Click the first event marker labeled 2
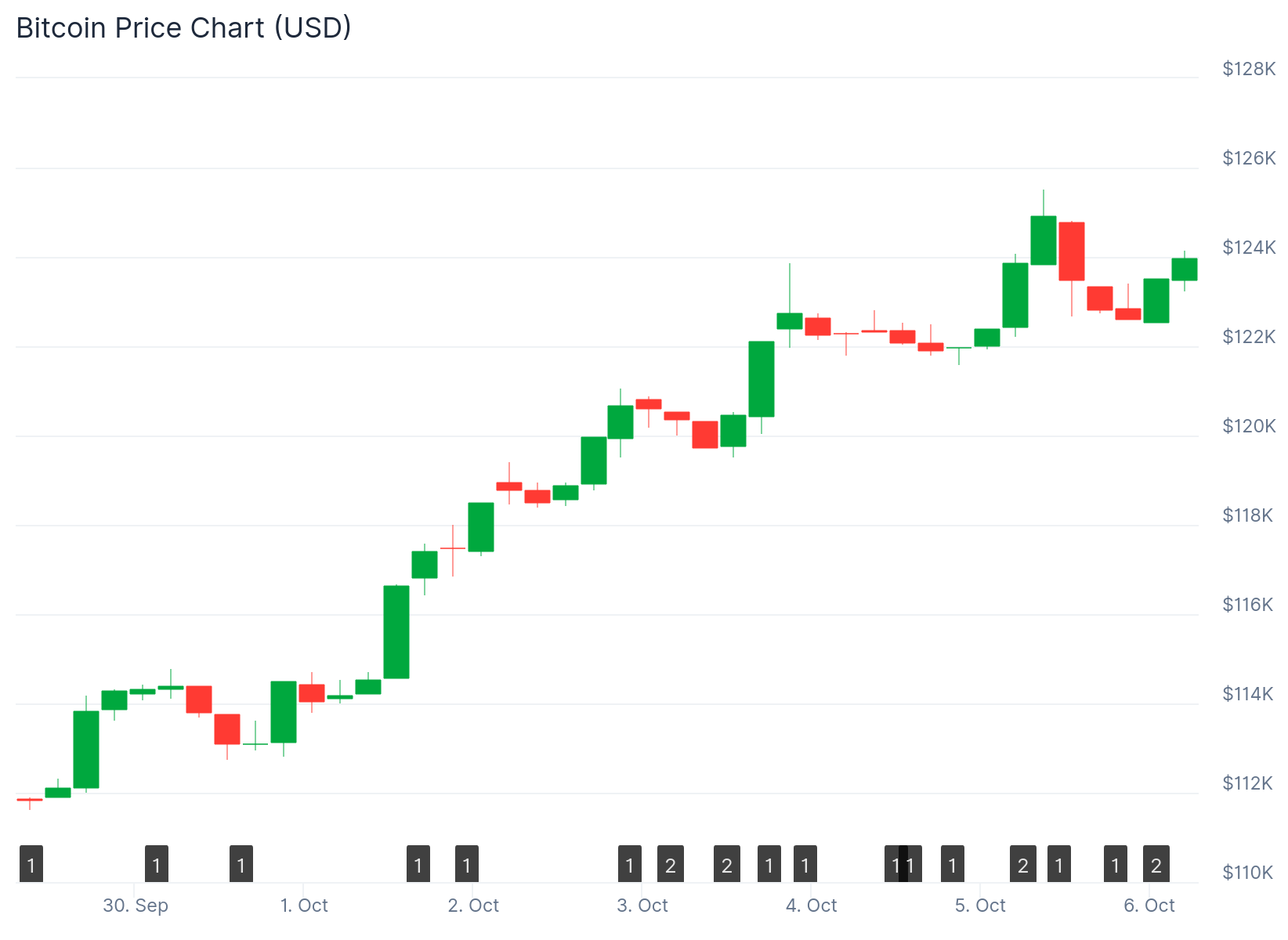1288x940 pixels. 671,865
